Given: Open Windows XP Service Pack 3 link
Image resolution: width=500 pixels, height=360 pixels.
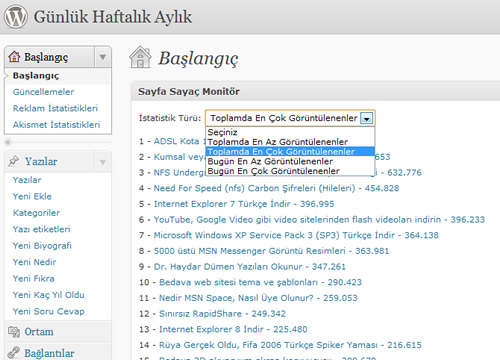Looking at the screenshot, I should (296, 235).
